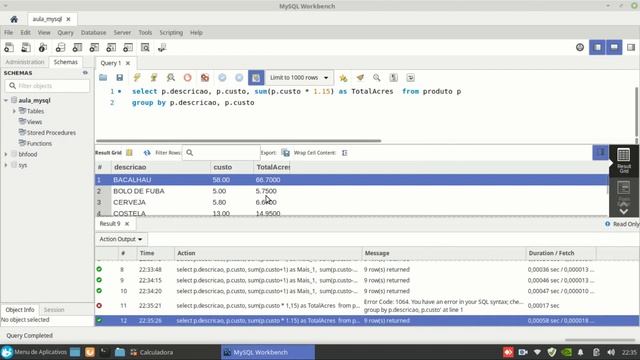Image resolution: width=640 pixels, height=360 pixels.
Task: Select Result Grid view in side panel
Action: (x=624, y=160)
